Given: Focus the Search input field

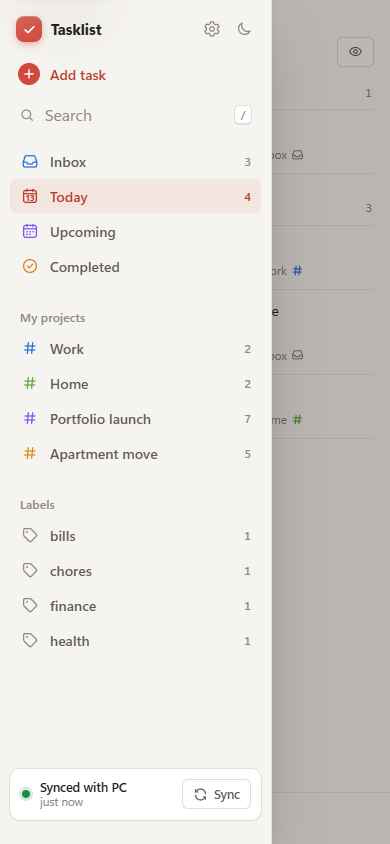Looking at the screenshot, I should (136, 115).
